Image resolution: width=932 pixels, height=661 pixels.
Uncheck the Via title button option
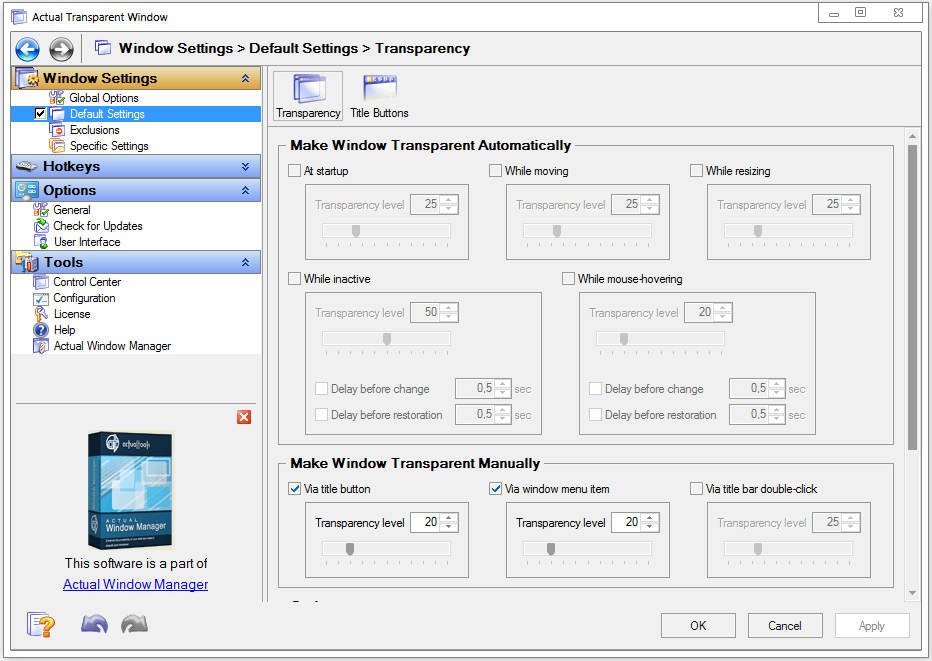pyautogui.click(x=295, y=489)
